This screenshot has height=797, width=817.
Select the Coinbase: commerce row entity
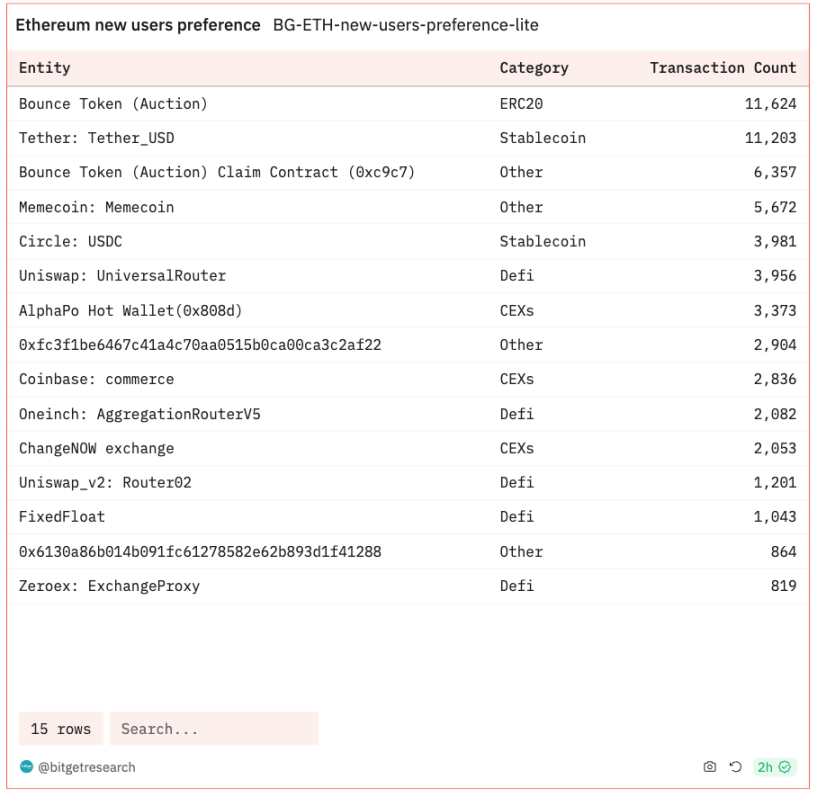click(96, 379)
